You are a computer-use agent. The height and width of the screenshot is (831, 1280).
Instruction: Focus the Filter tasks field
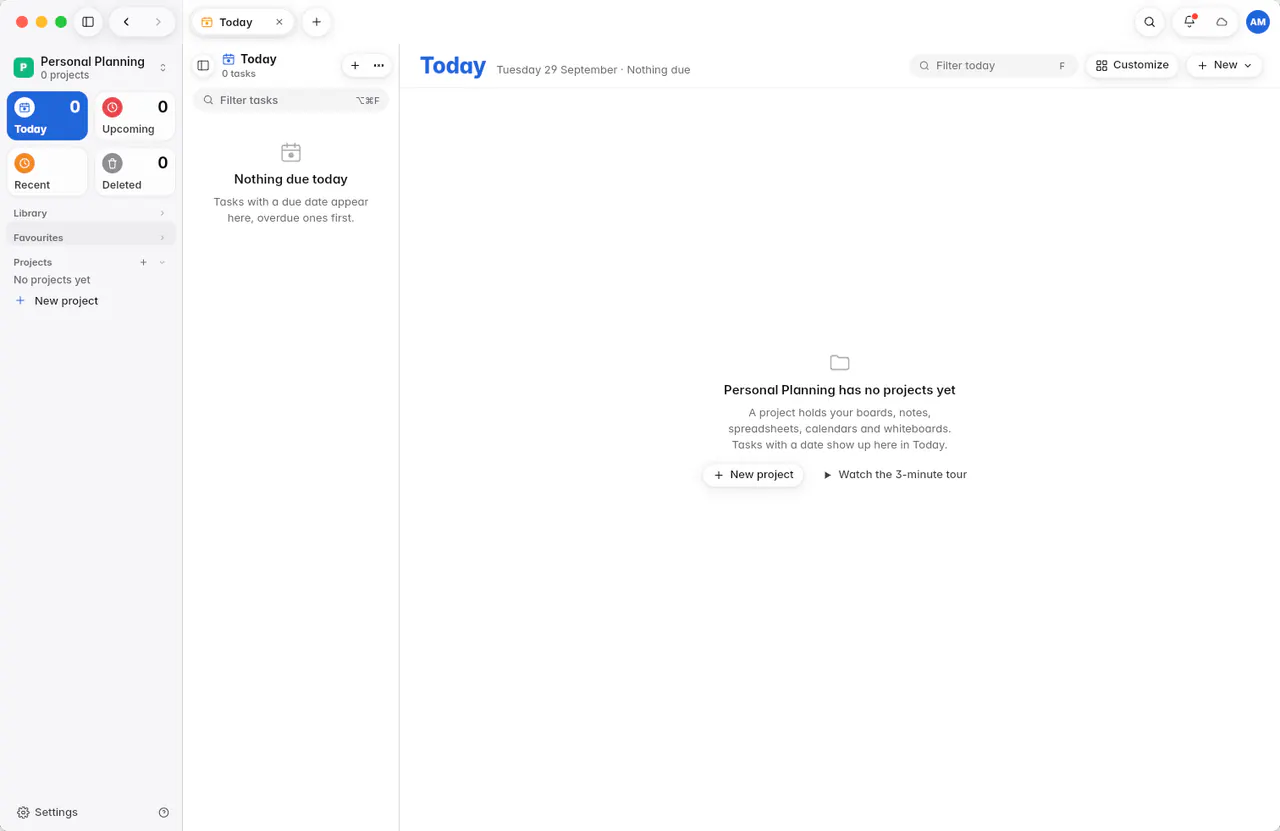pyautogui.click(x=291, y=100)
